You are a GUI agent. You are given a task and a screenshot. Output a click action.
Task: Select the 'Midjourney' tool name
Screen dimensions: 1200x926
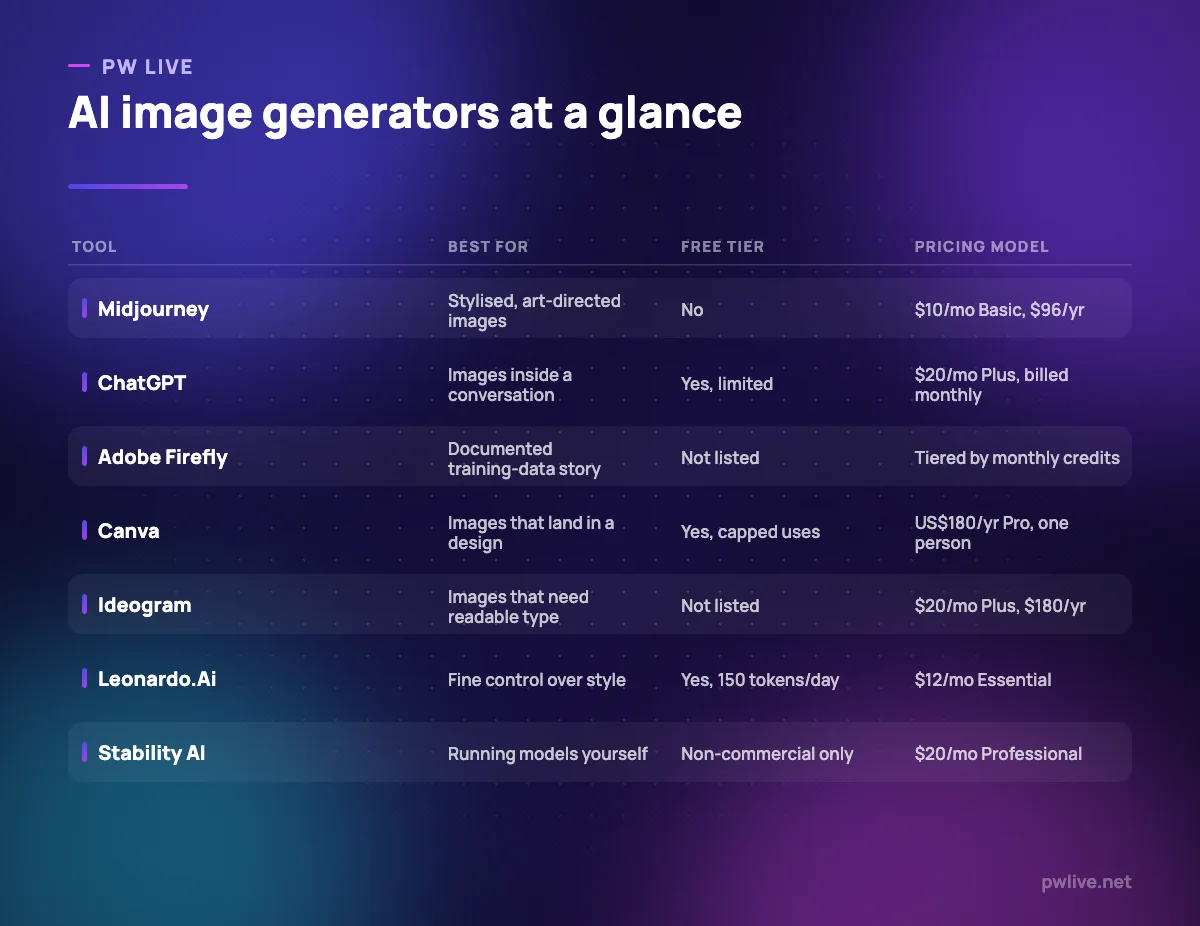click(x=153, y=309)
